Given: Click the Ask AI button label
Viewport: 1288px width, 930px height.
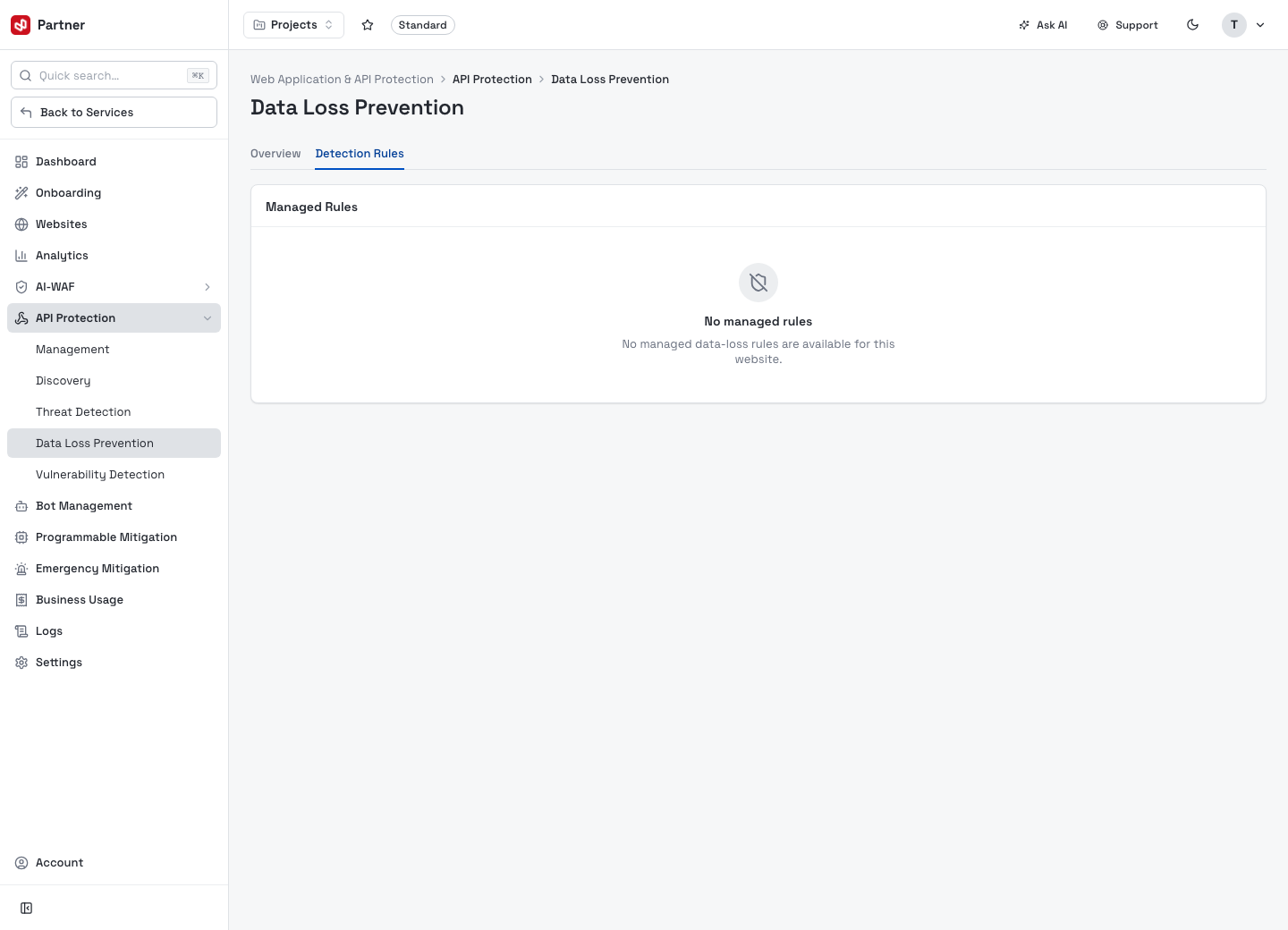Looking at the screenshot, I should (1052, 25).
